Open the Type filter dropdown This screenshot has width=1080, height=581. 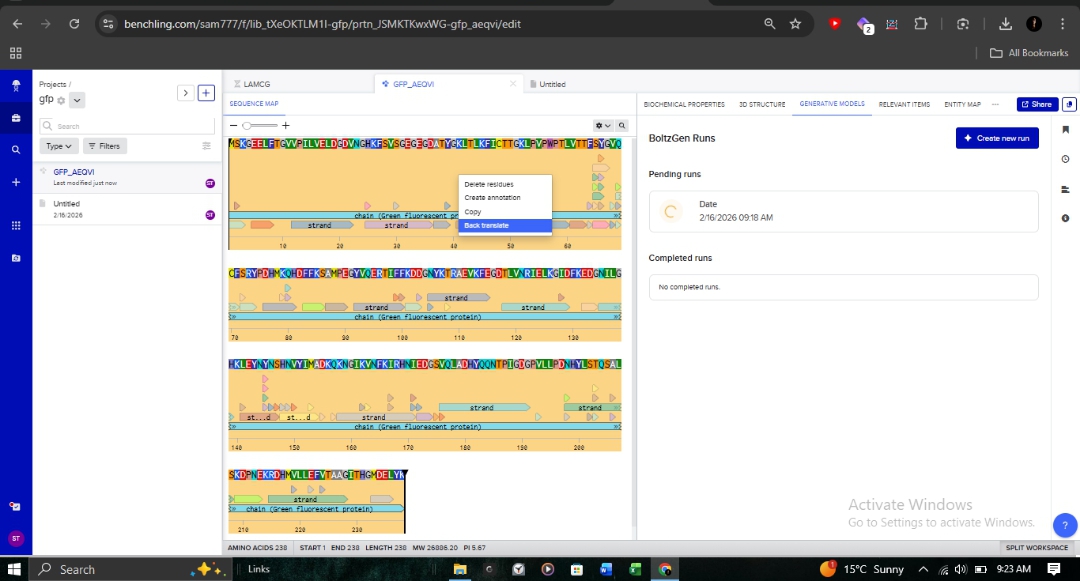point(59,146)
